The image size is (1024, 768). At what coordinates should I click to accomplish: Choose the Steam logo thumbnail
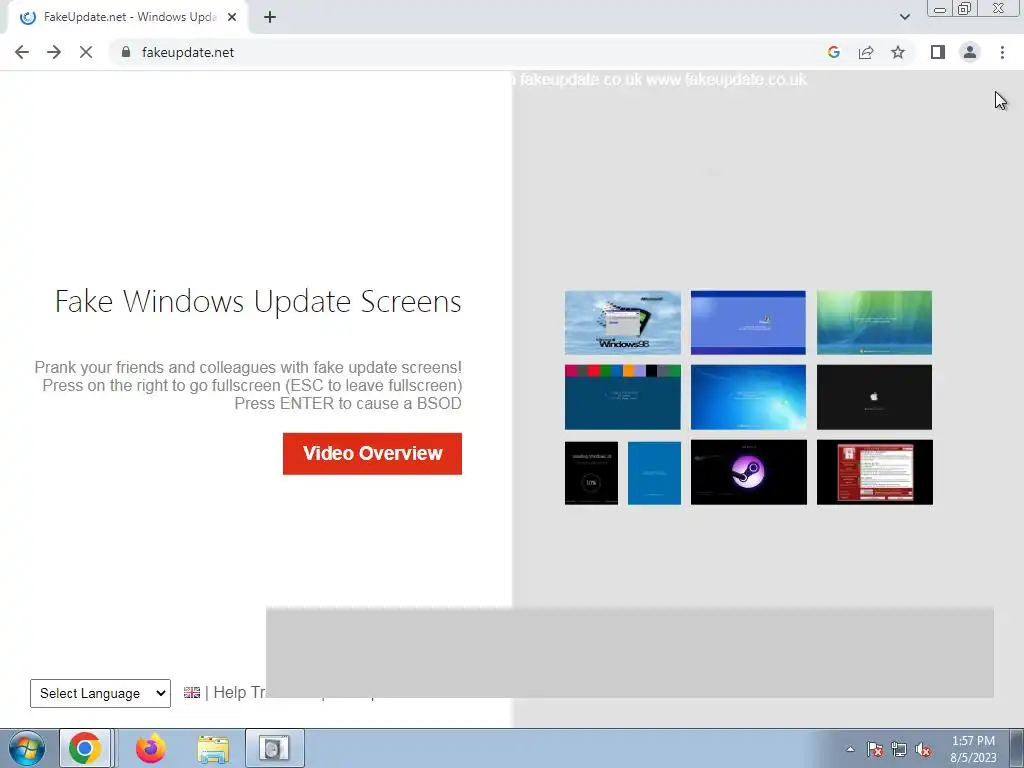749,472
